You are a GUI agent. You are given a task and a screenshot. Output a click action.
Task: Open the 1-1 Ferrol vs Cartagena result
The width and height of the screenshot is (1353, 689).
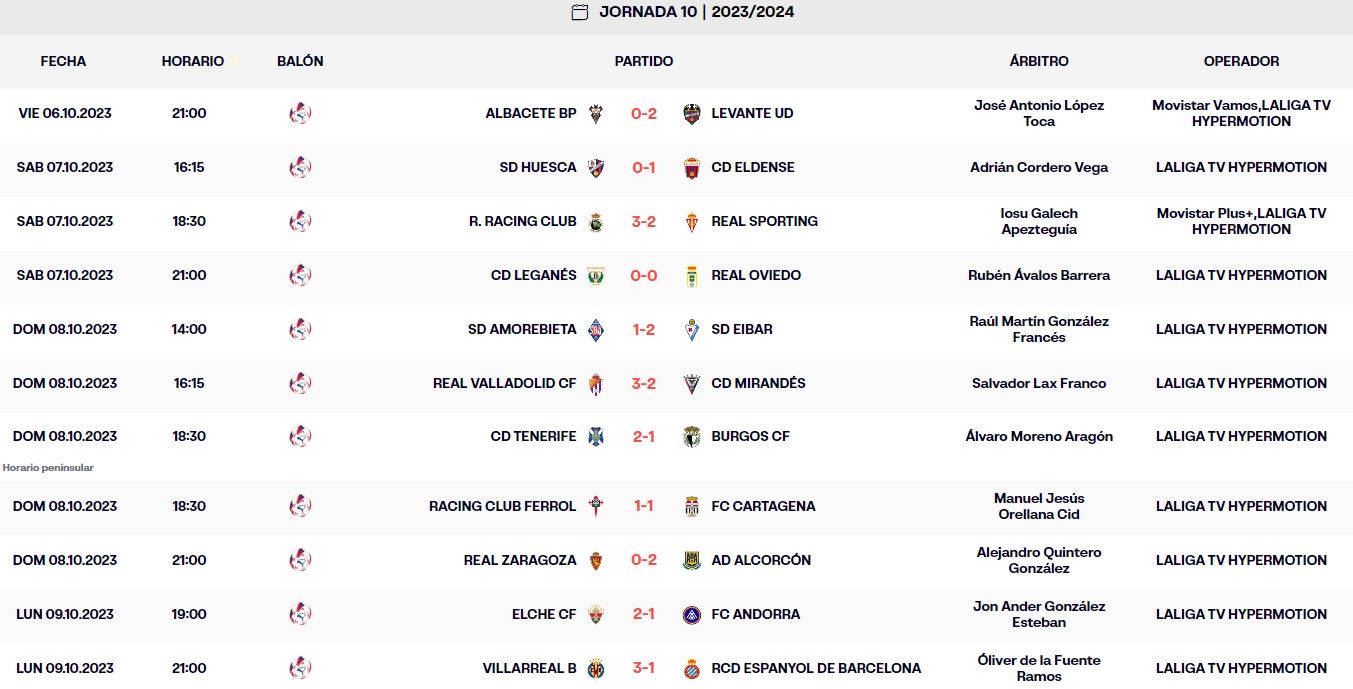644,506
